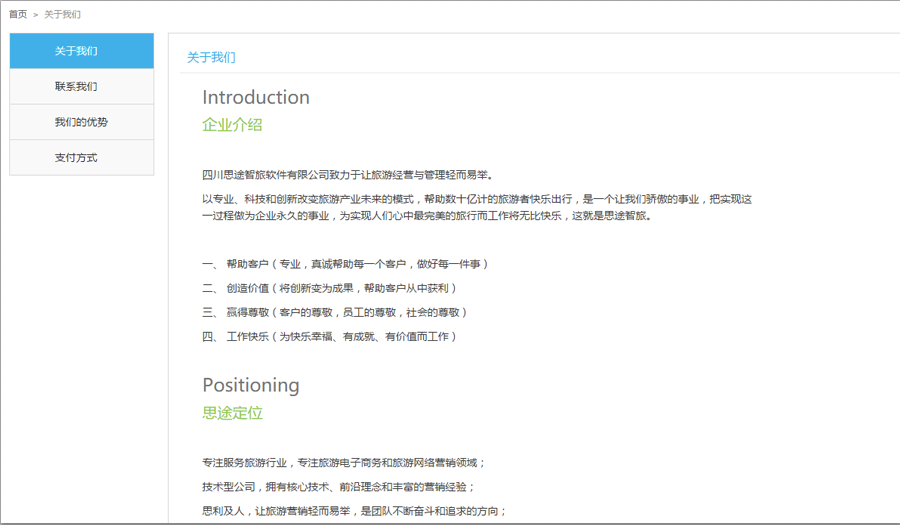Image resolution: width=900 pixels, height=525 pixels.
Task: Click the sentence starting 四川思途智旅软件有限公司
Action: pyautogui.click(x=347, y=175)
